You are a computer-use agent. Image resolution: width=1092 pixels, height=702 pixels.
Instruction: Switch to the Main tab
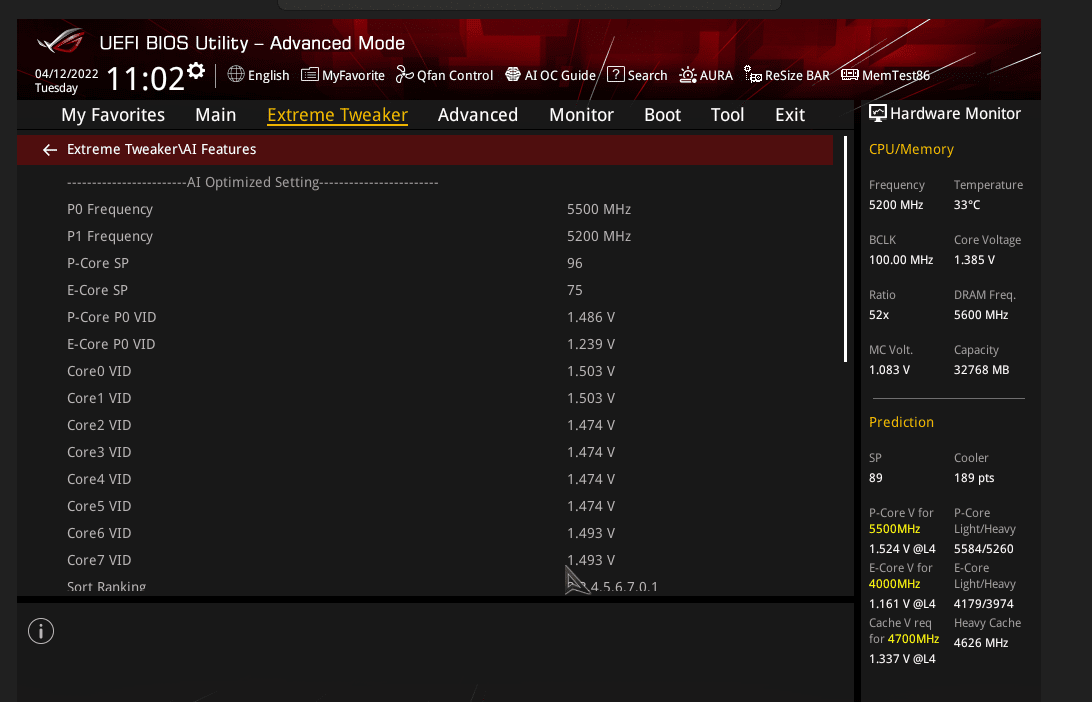pos(216,115)
